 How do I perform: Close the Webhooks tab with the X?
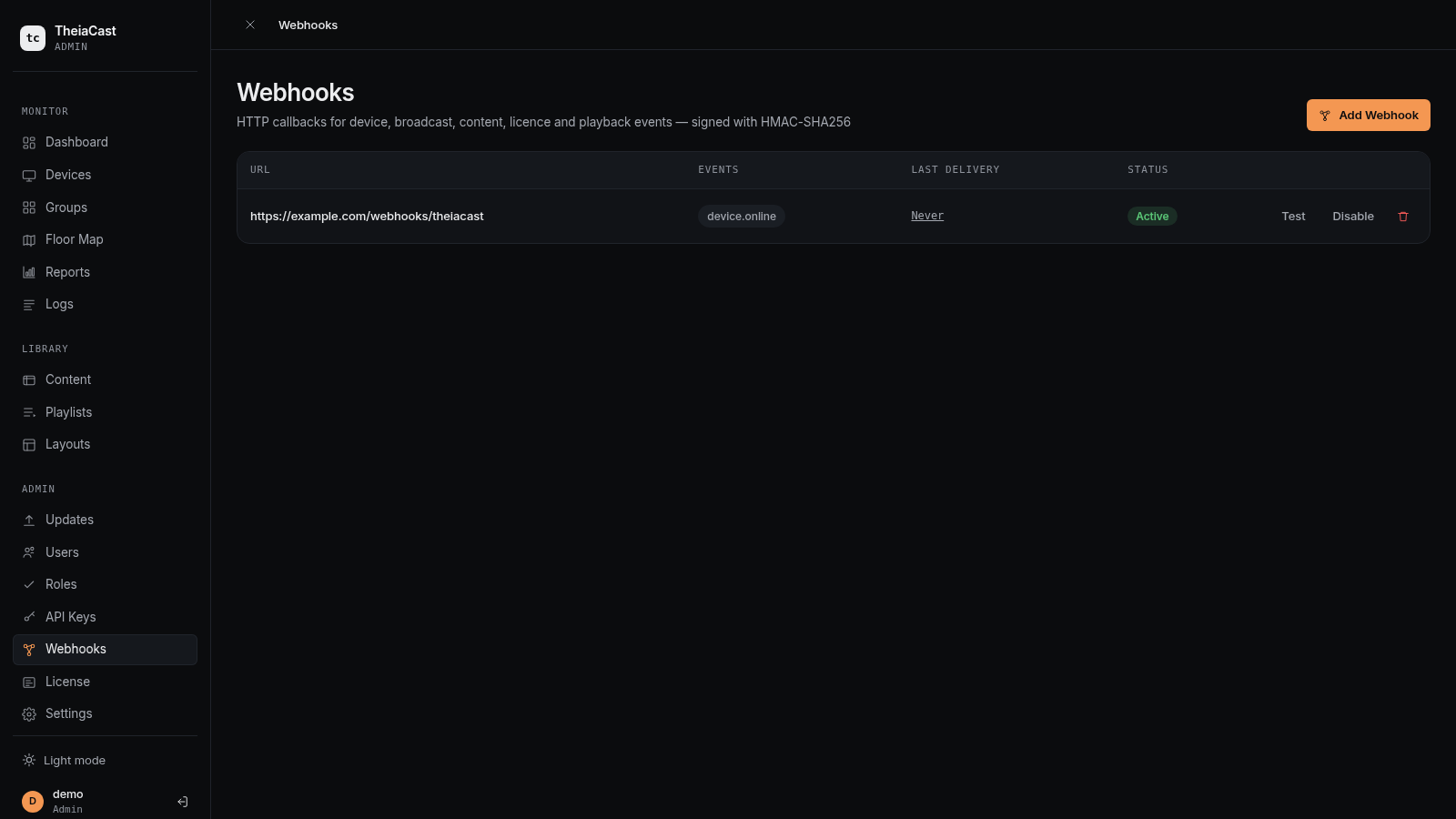pyautogui.click(x=250, y=25)
